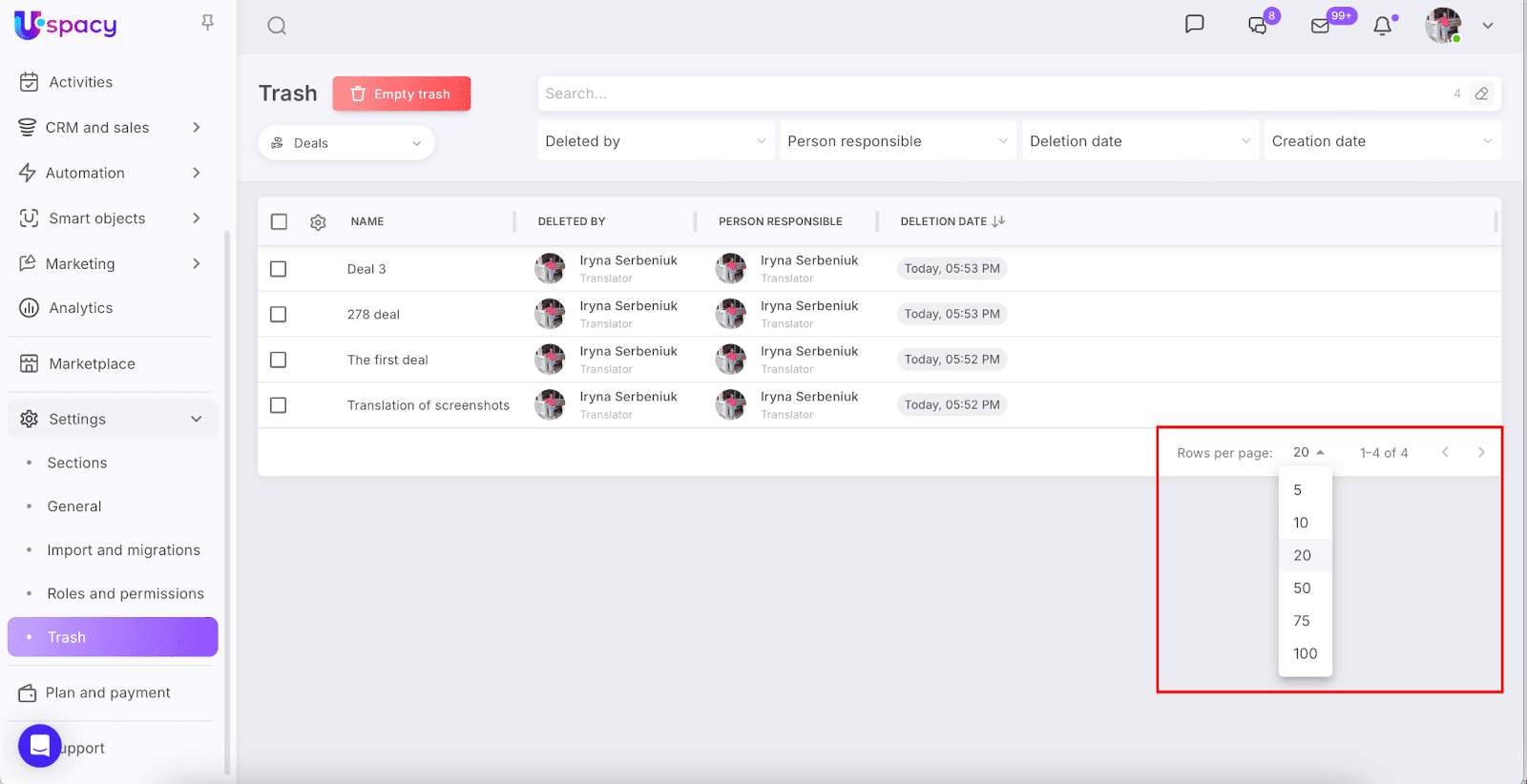1527x784 pixels.
Task: Clear filters with the eraser icon
Action: coord(1481,93)
